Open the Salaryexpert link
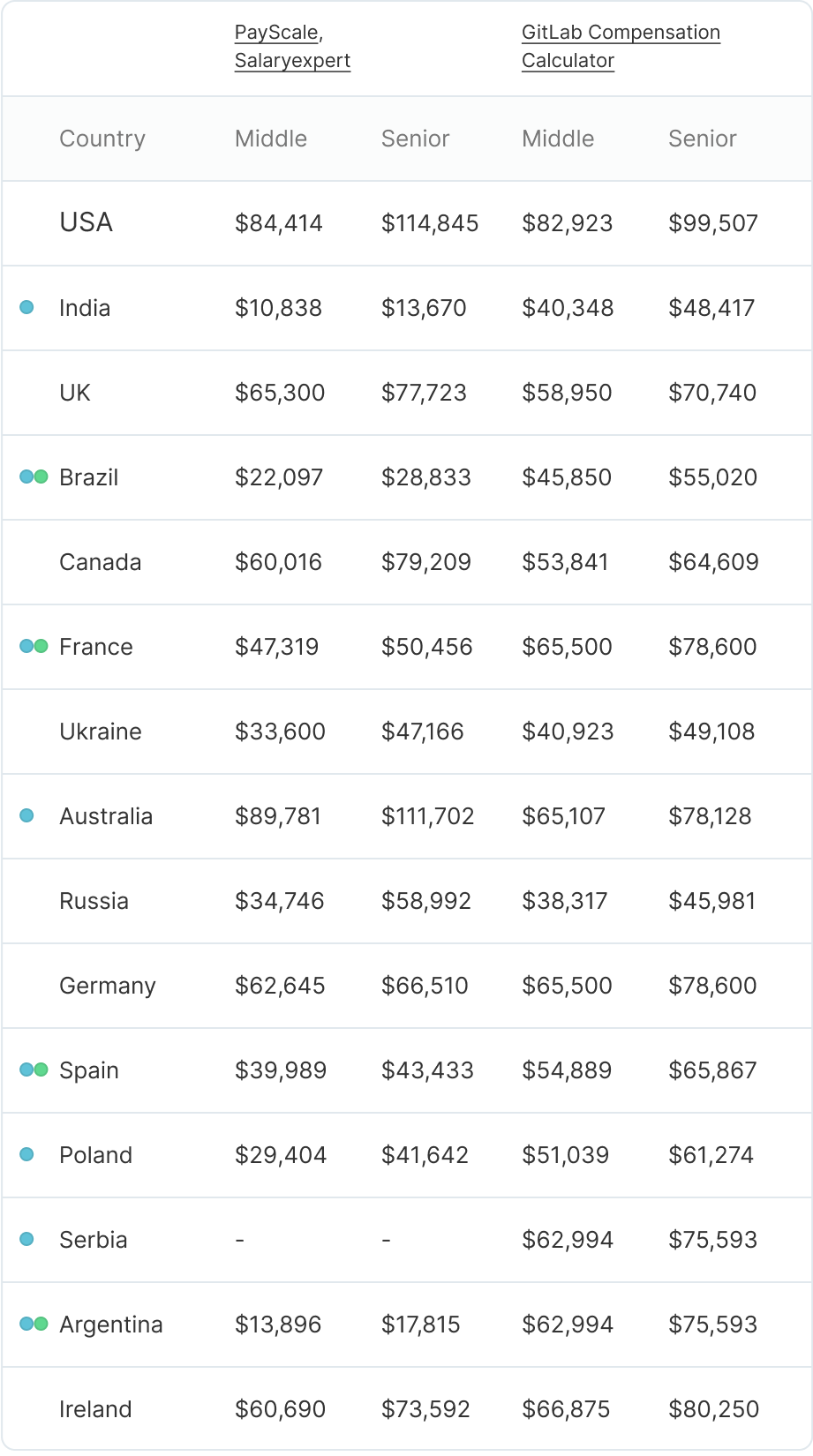The image size is (813, 1456). tap(292, 61)
